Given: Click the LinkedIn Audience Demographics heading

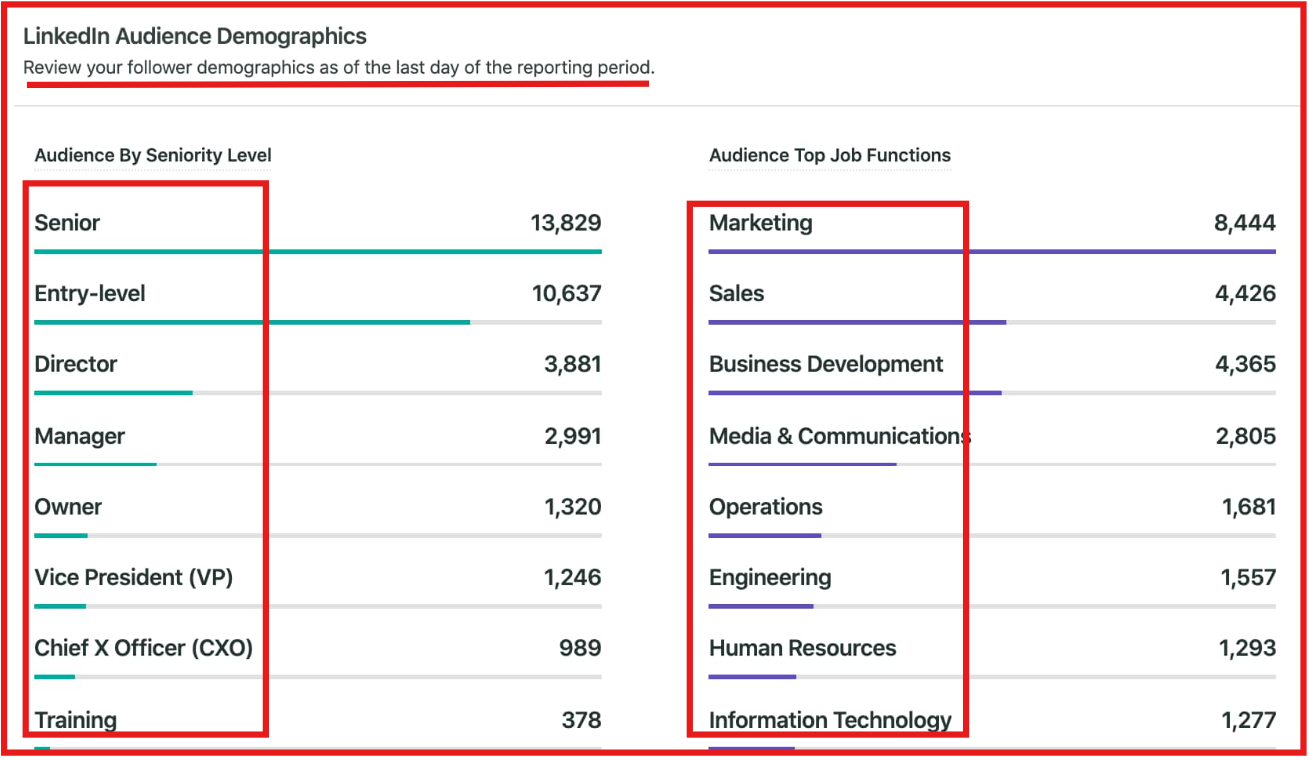Looking at the screenshot, I should pyautogui.click(x=196, y=35).
